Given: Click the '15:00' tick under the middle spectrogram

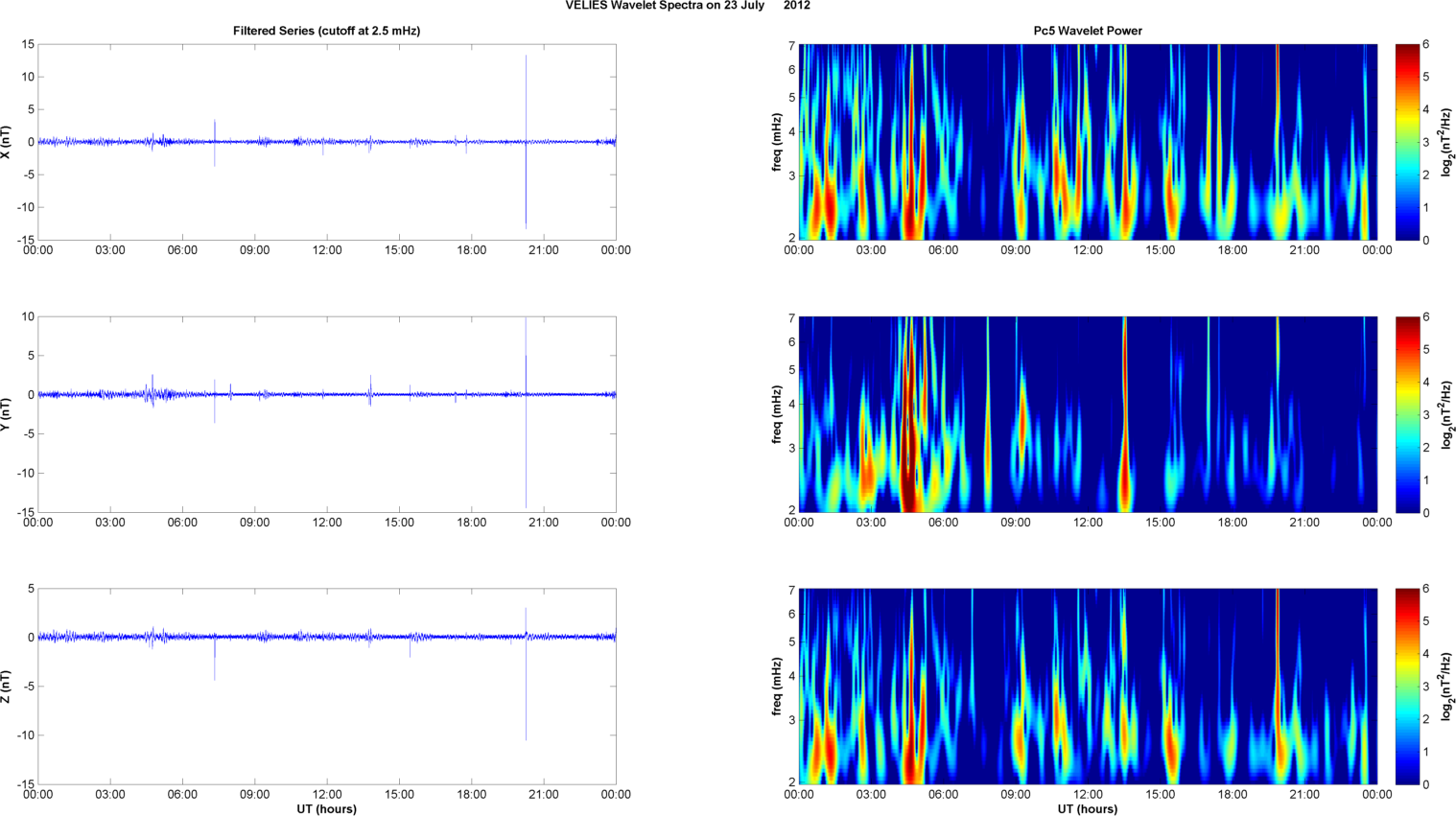Looking at the screenshot, I should (x=1161, y=523).
